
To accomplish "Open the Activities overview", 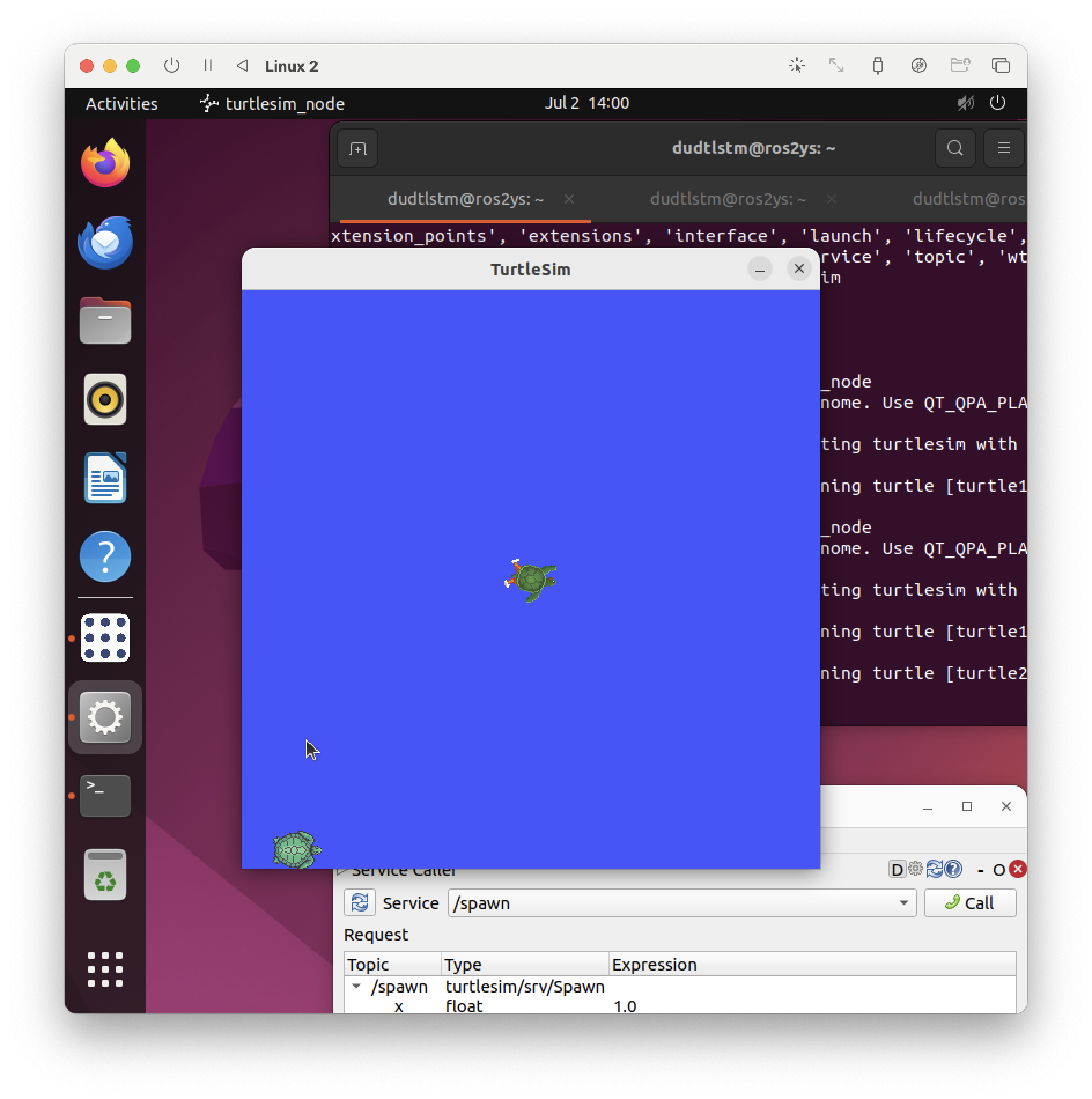I will click(x=121, y=104).
